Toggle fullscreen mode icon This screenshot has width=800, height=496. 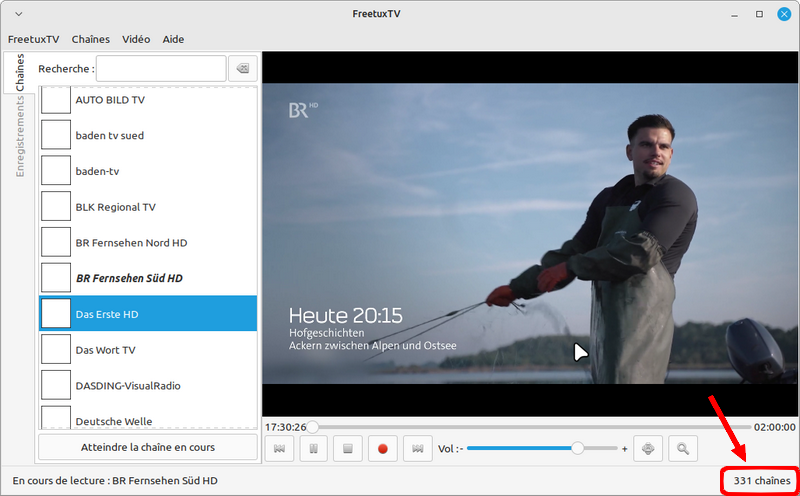(648, 449)
